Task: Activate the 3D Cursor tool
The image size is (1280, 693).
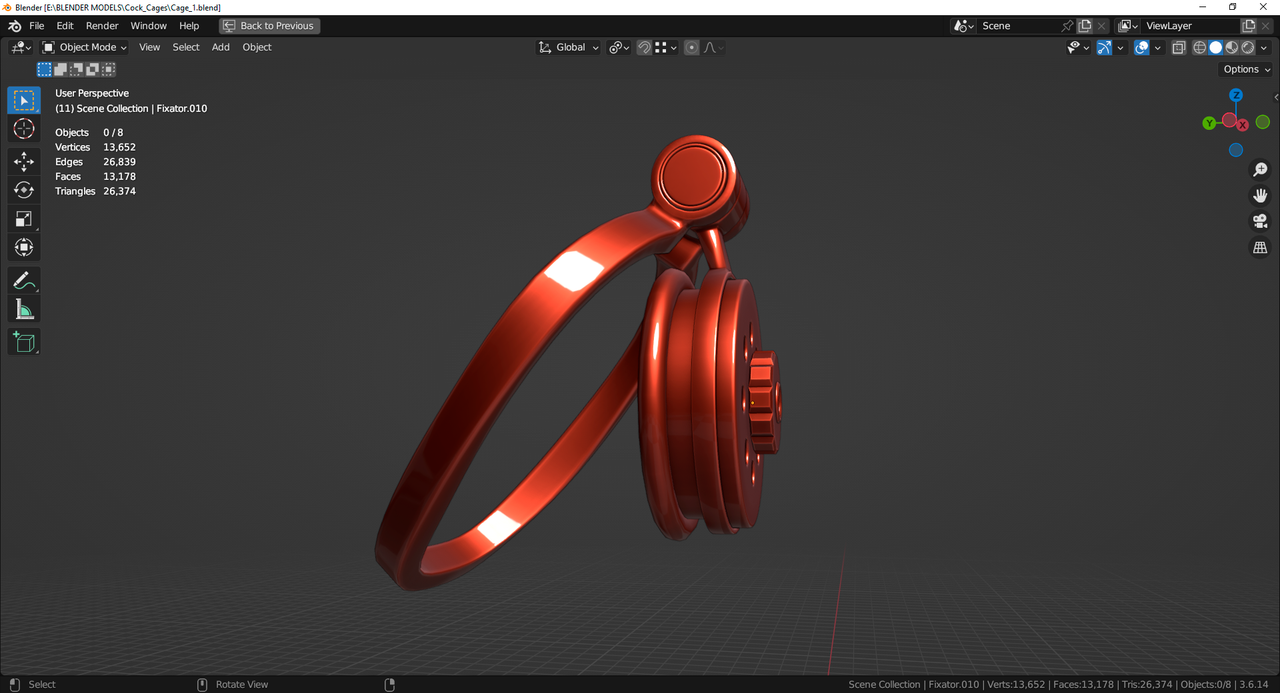Action: 24,129
